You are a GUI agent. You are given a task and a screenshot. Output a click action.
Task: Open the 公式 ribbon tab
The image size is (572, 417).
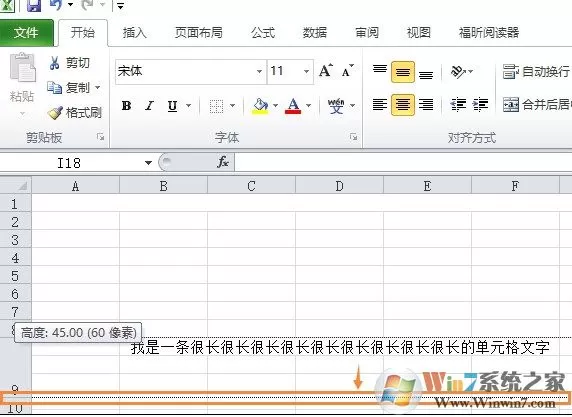click(263, 33)
